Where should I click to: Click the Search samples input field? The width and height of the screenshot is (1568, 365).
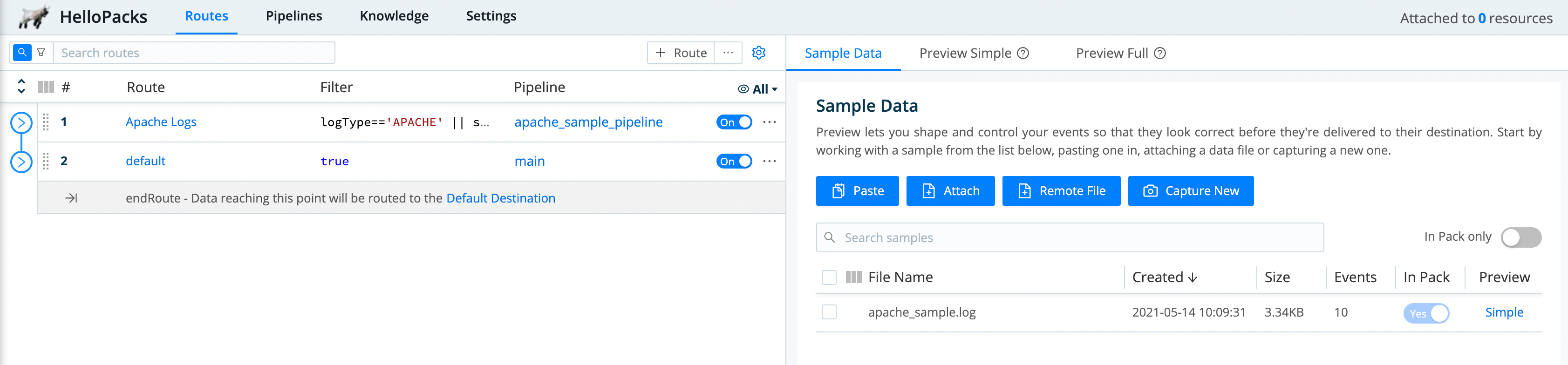click(1070, 238)
